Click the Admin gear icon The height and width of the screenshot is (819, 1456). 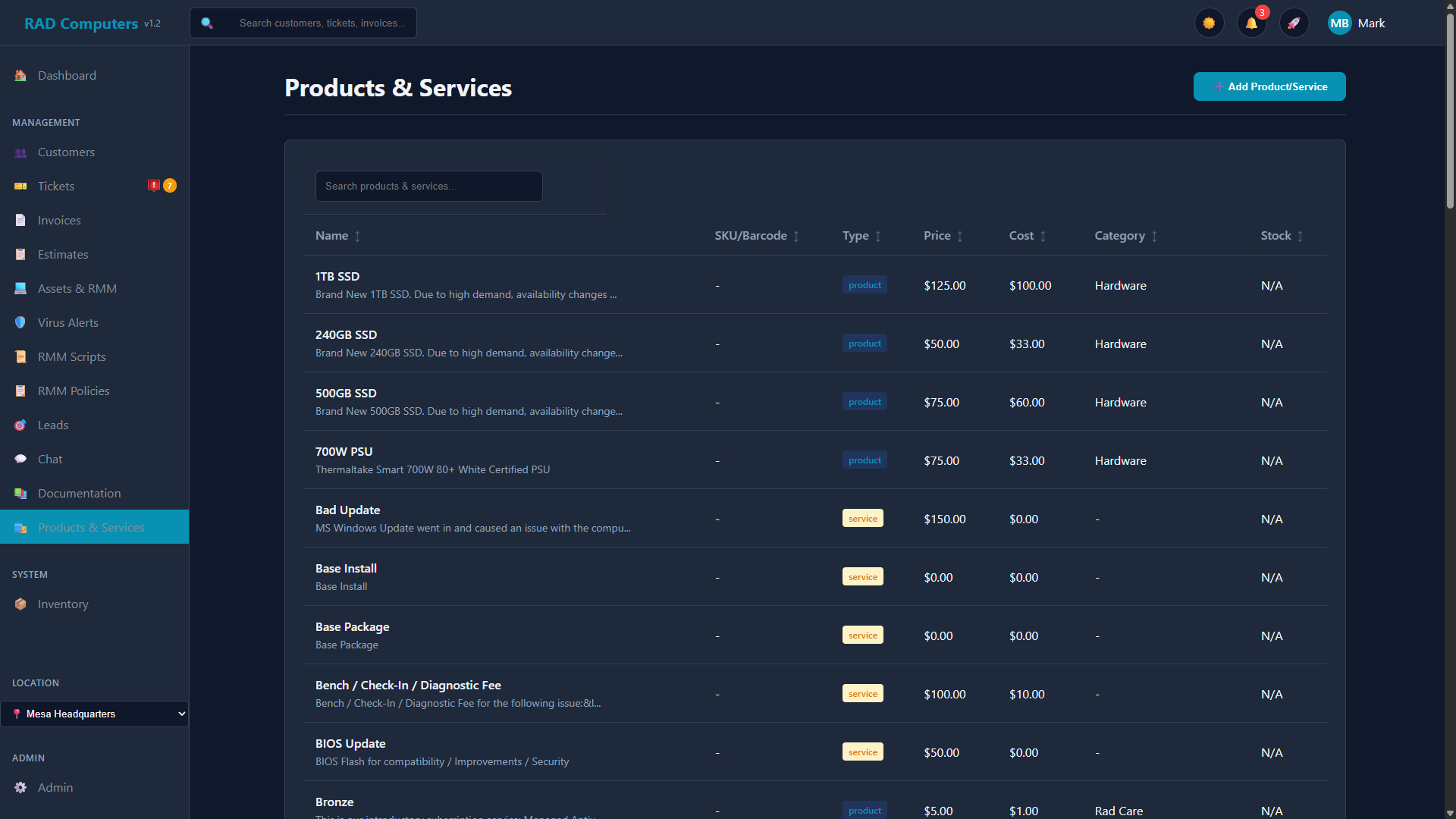pyautogui.click(x=20, y=787)
